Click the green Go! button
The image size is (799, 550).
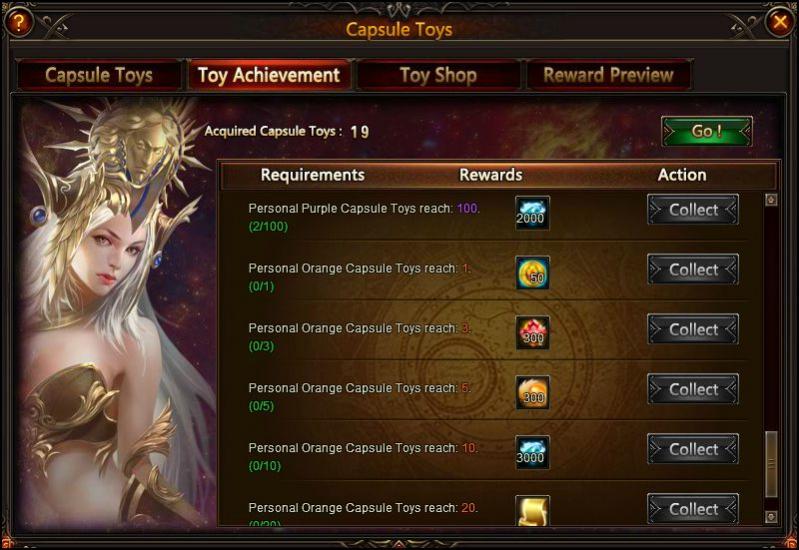click(x=707, y=132)
